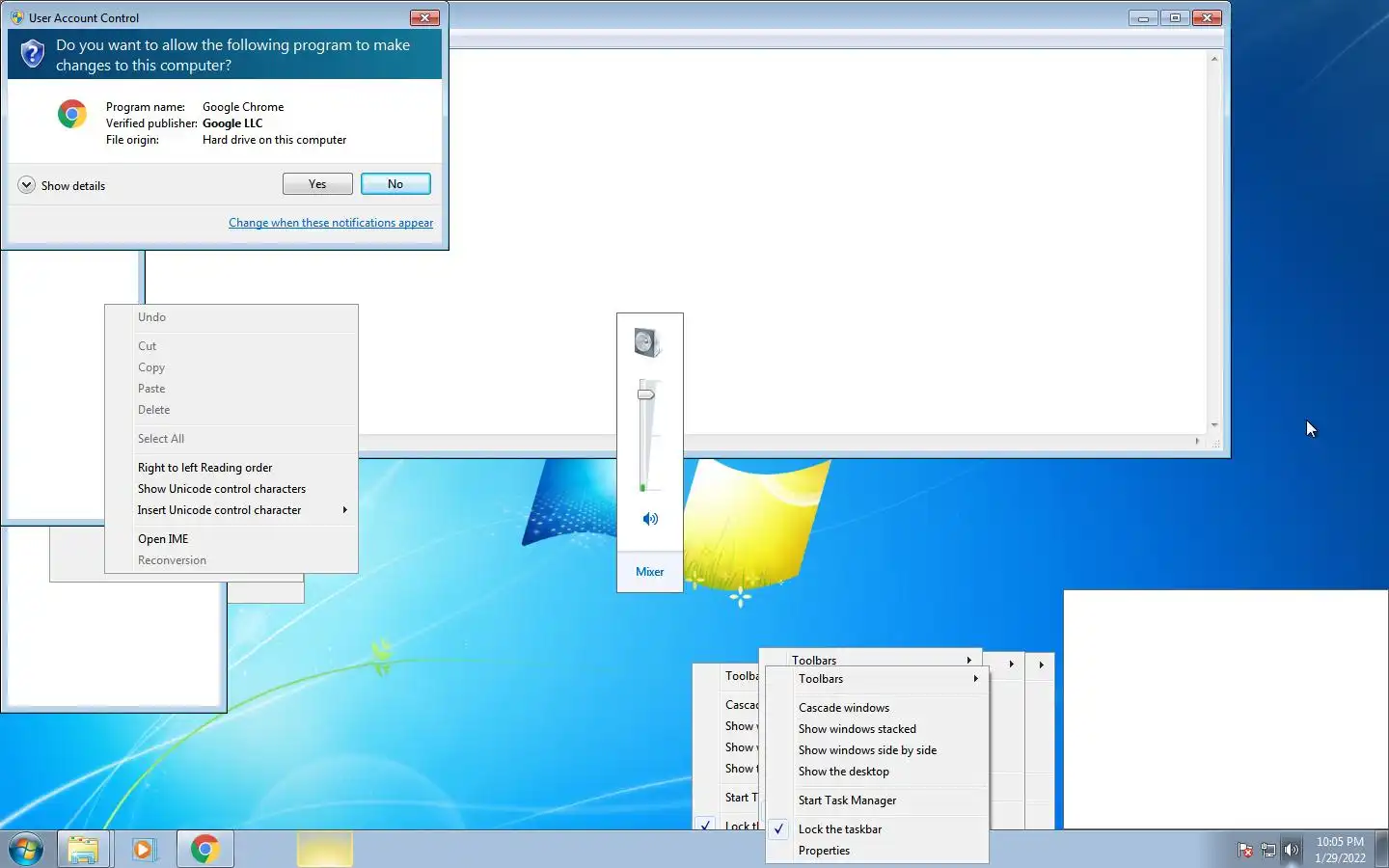Viewport: 1389px width, 868px height.
Task: Choose Show windows side by side
Action: 877,750
